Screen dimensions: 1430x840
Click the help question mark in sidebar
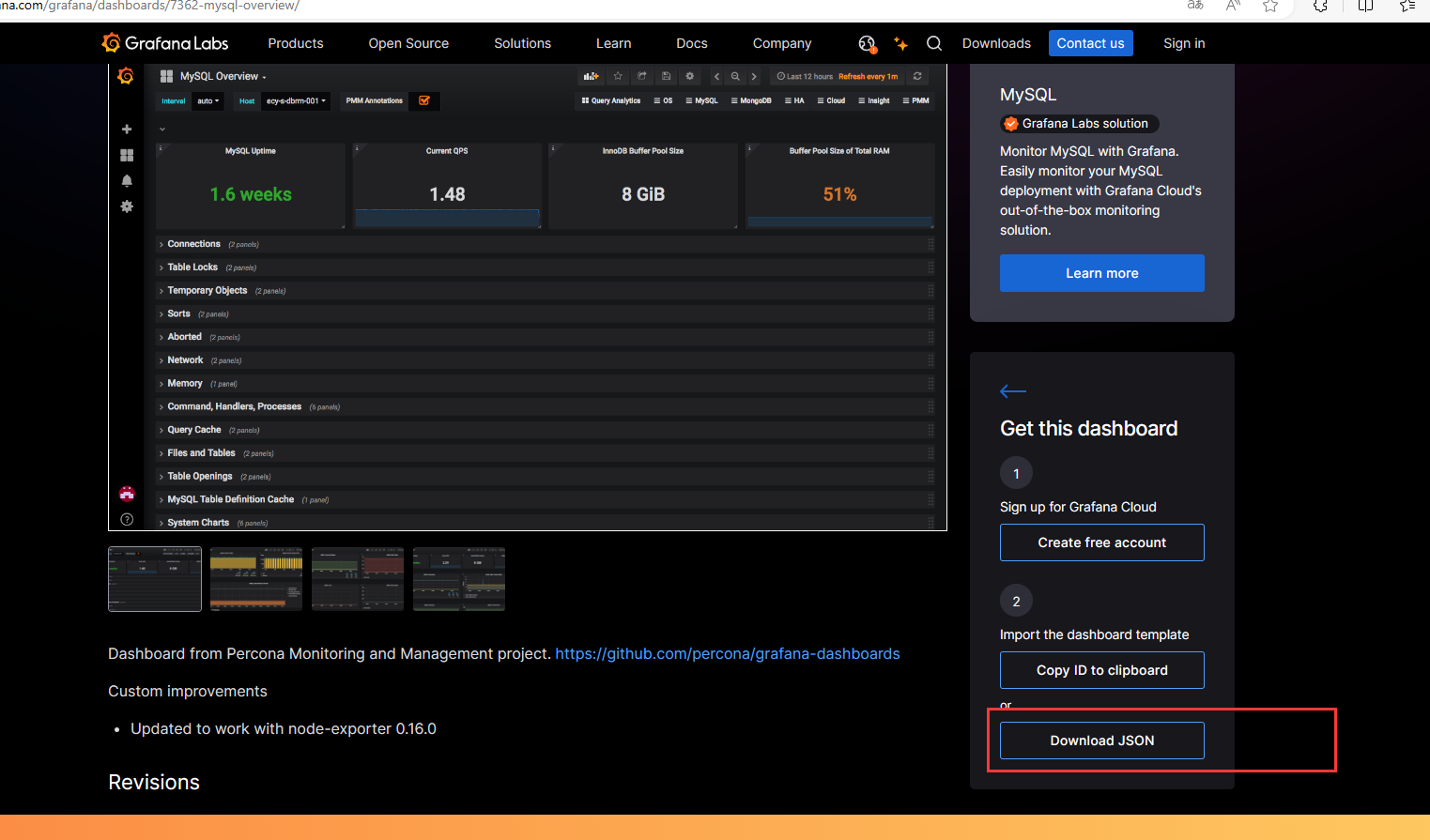[127, 519]
